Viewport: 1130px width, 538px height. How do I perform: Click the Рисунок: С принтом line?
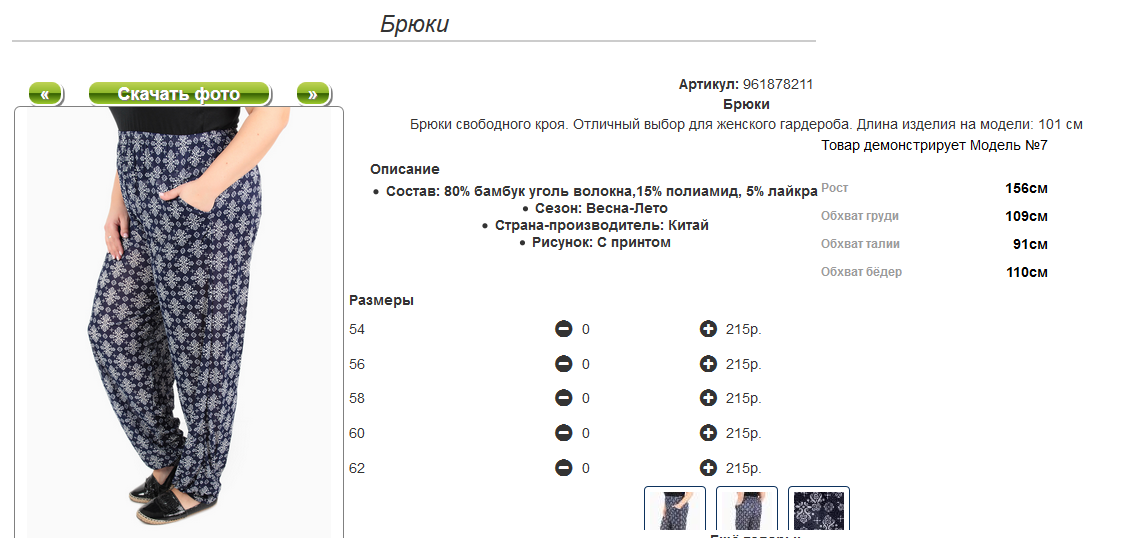click(x=601, y=243)
